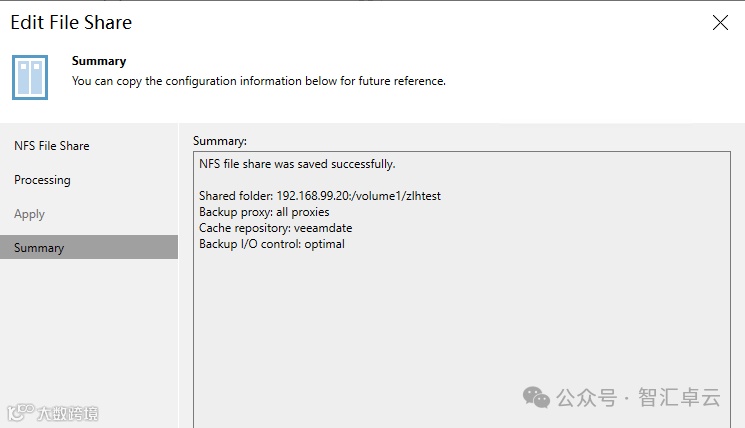Click the 'saved successfully' message line

click(297, 164)
